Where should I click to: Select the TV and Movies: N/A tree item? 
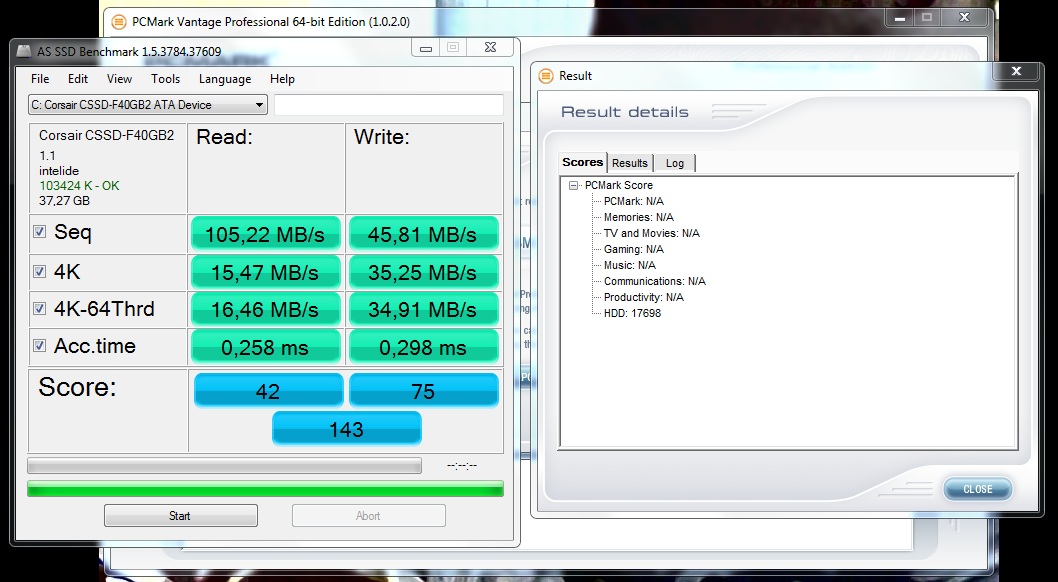(x=652, y=233)
